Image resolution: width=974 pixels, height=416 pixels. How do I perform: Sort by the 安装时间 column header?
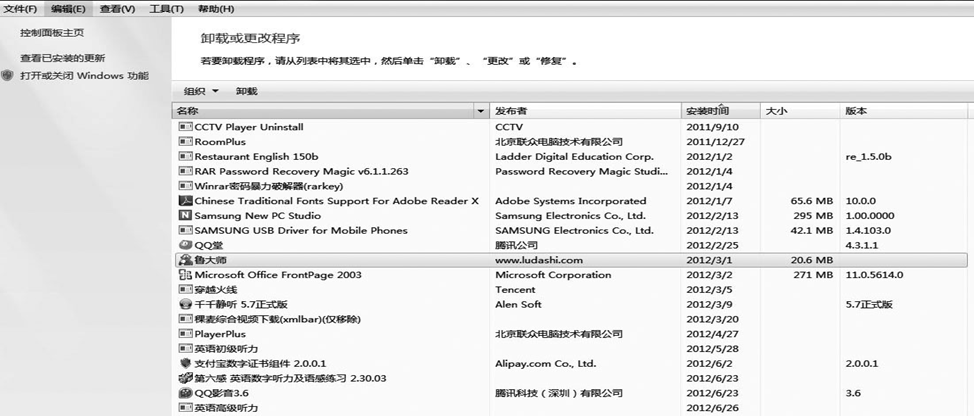(x=721, y=111)
